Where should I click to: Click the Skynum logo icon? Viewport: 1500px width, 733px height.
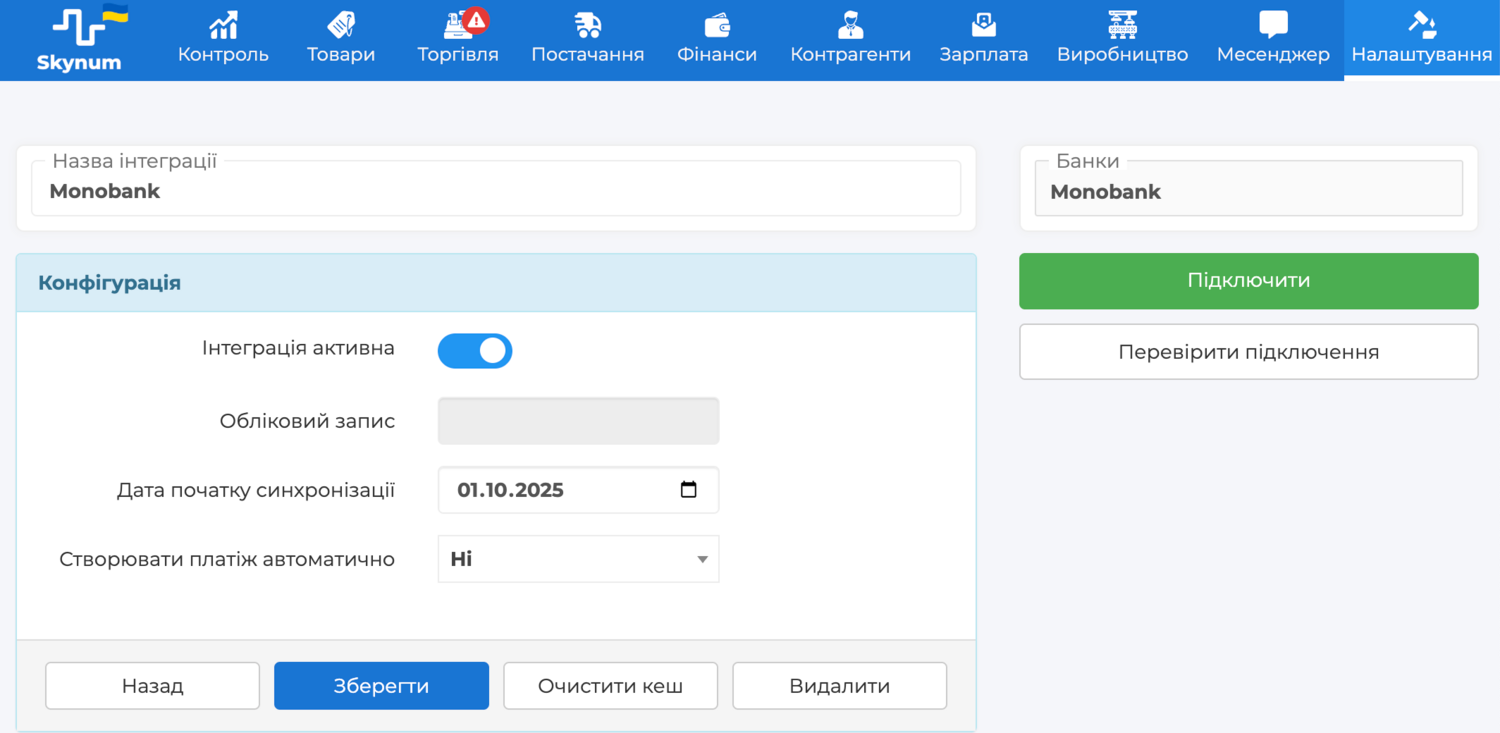click(x=79, y=28)
